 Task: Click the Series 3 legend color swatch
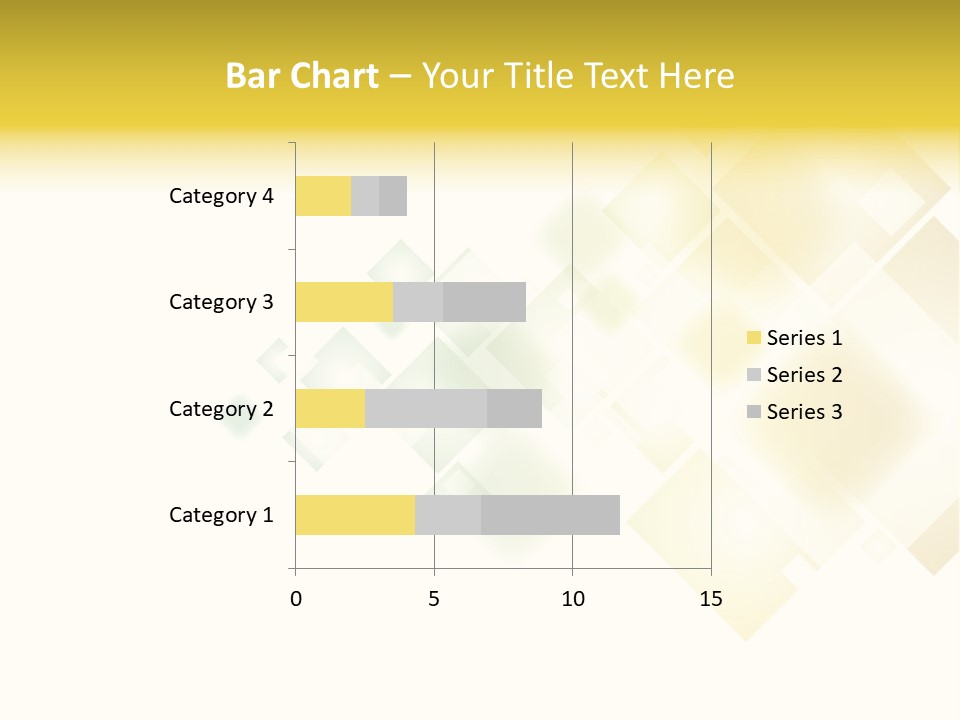click(x=754, y=412)
